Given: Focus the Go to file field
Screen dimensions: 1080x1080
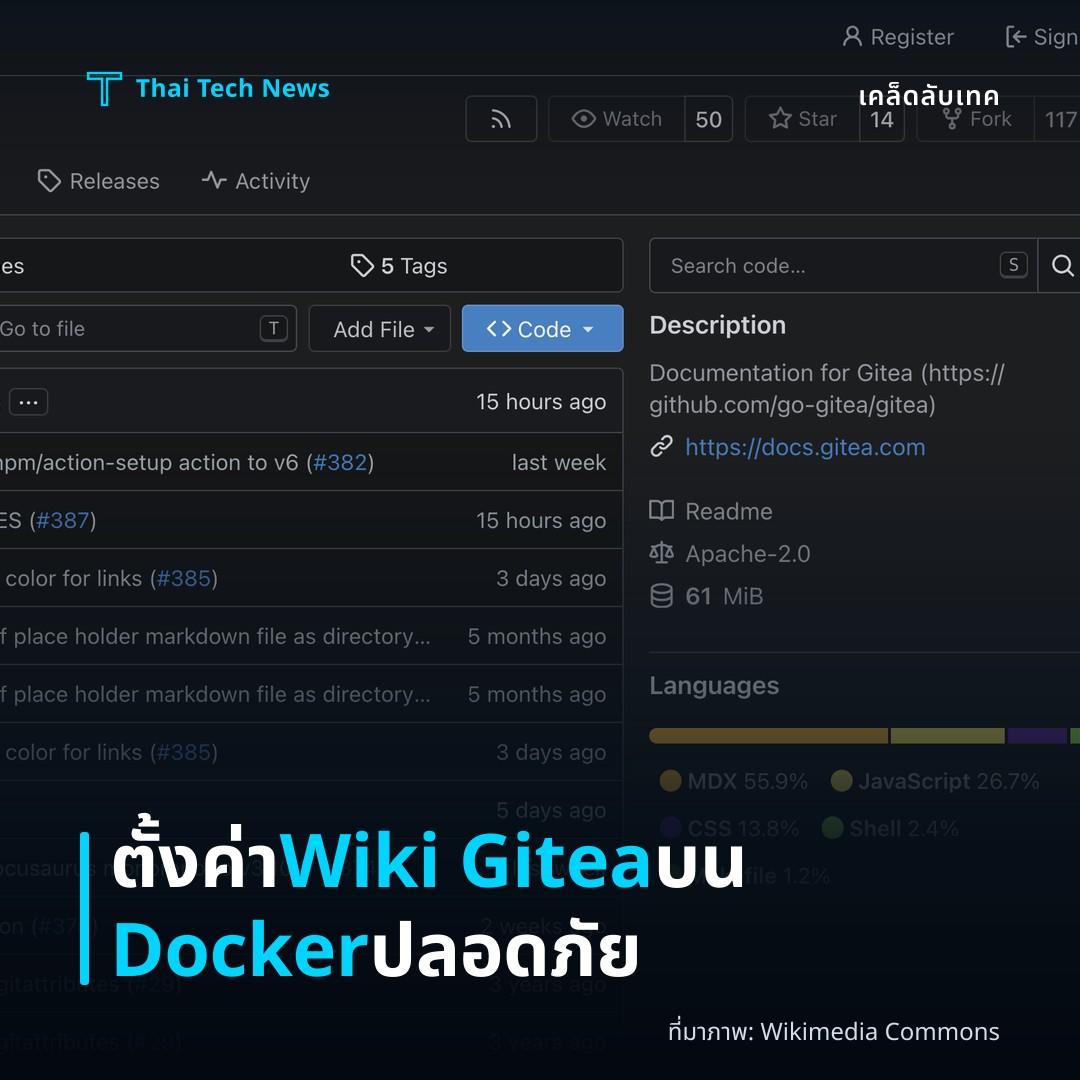Looking at the screenshot, I should 147,329.
